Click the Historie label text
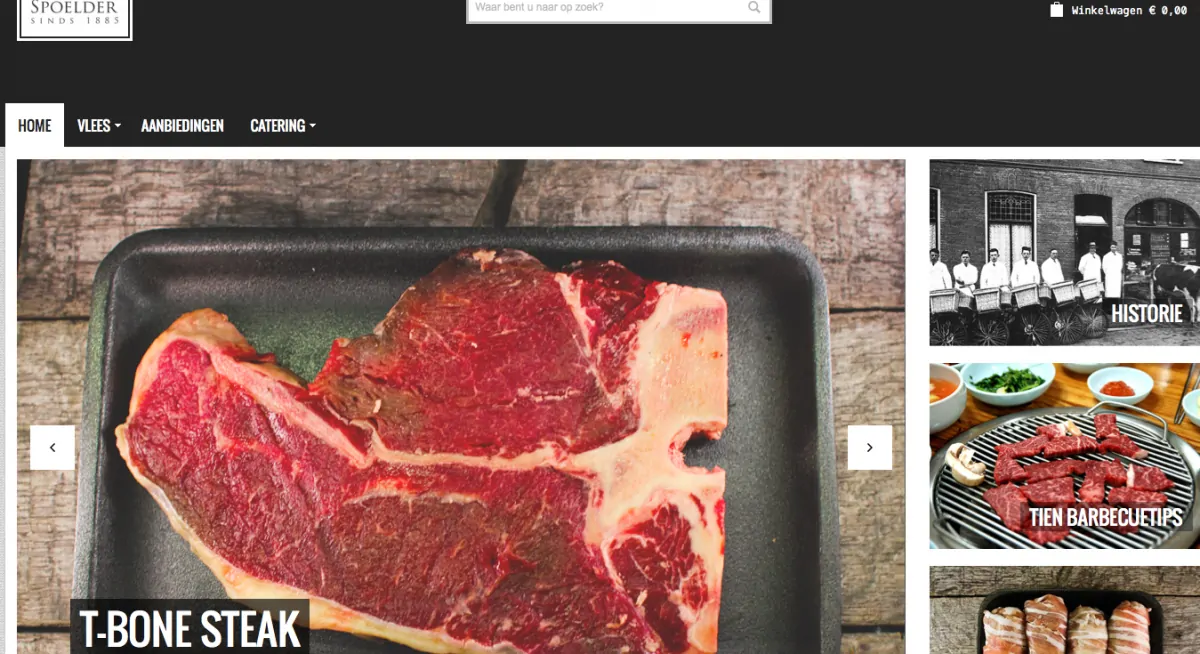1200x654 pixels. tap(1147, 314)
